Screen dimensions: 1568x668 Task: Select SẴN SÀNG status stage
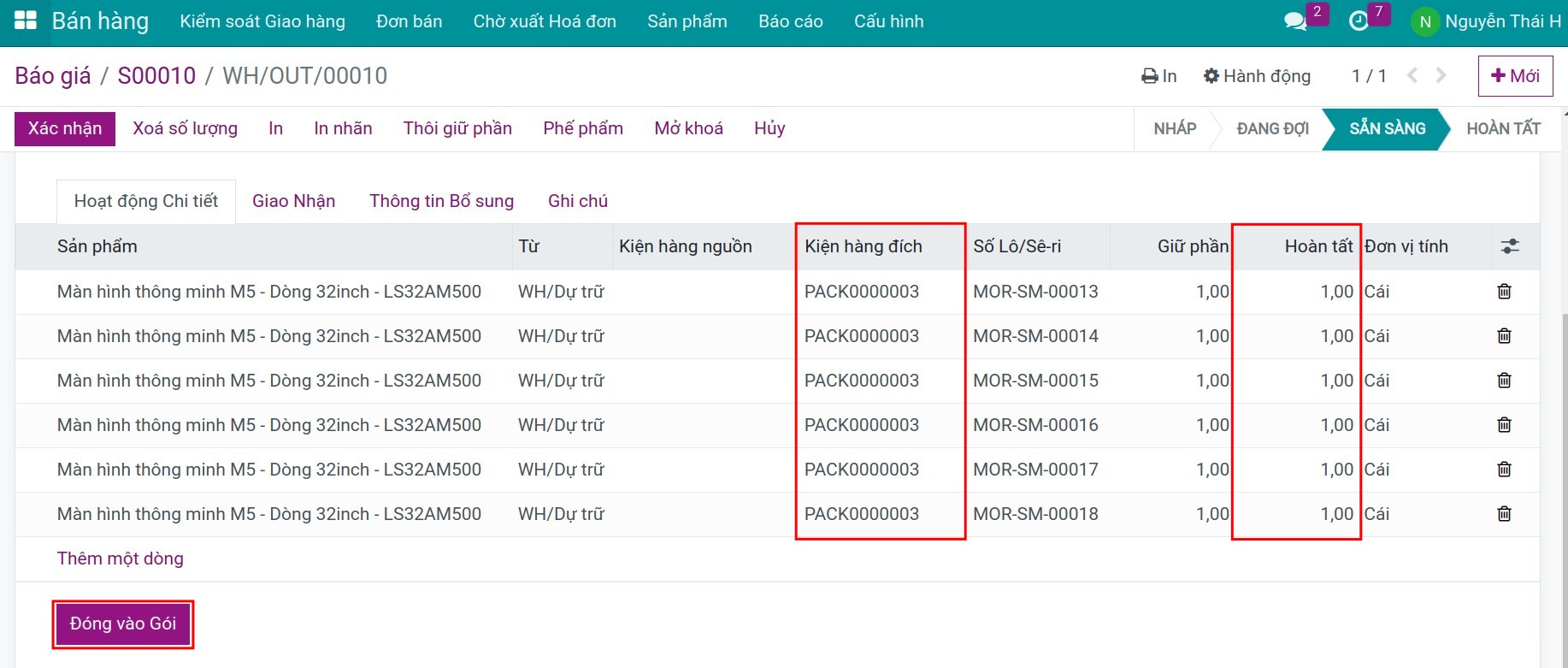click(x=1388, y=128)
